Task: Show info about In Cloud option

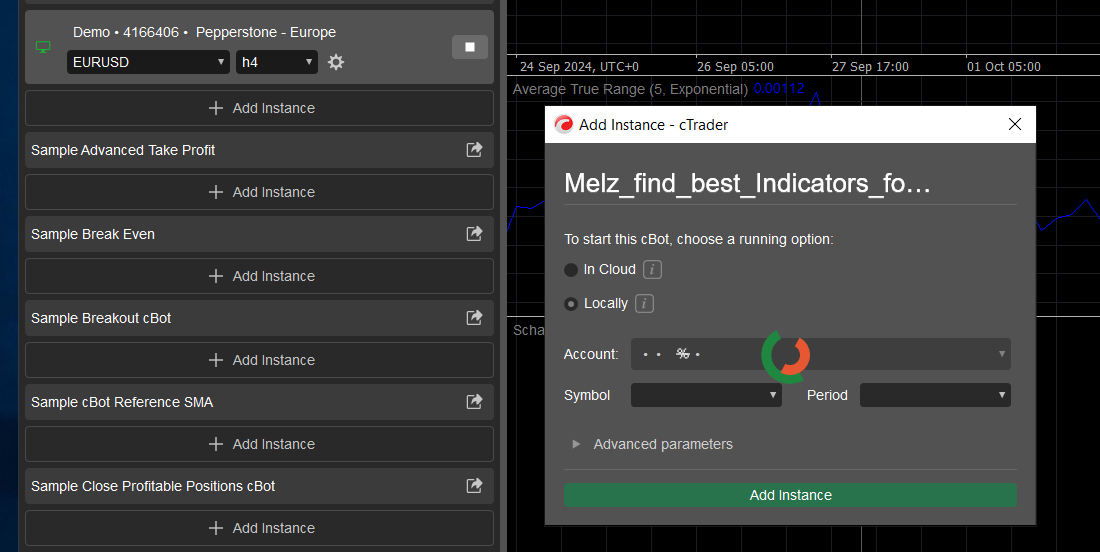Action: point(652,269)
